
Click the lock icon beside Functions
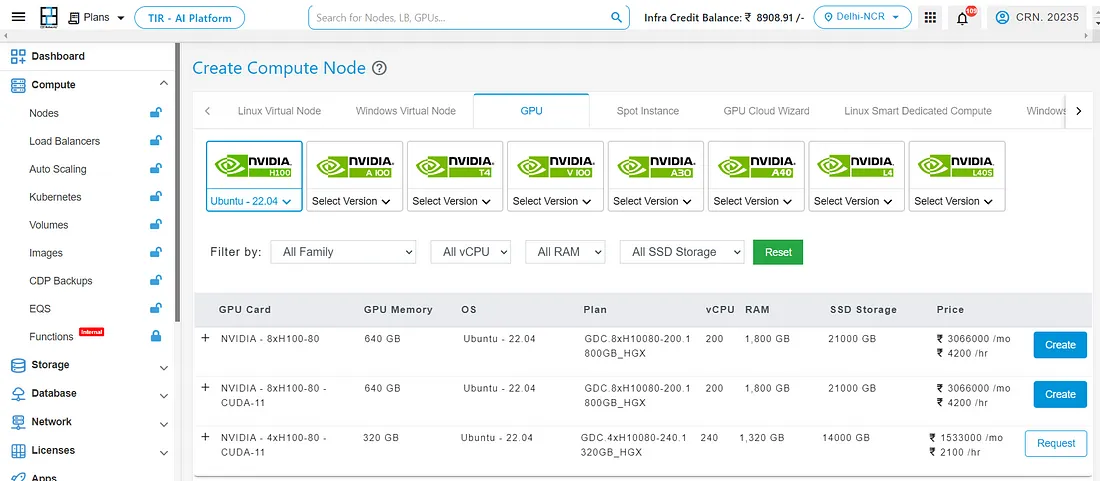point(156,336)
